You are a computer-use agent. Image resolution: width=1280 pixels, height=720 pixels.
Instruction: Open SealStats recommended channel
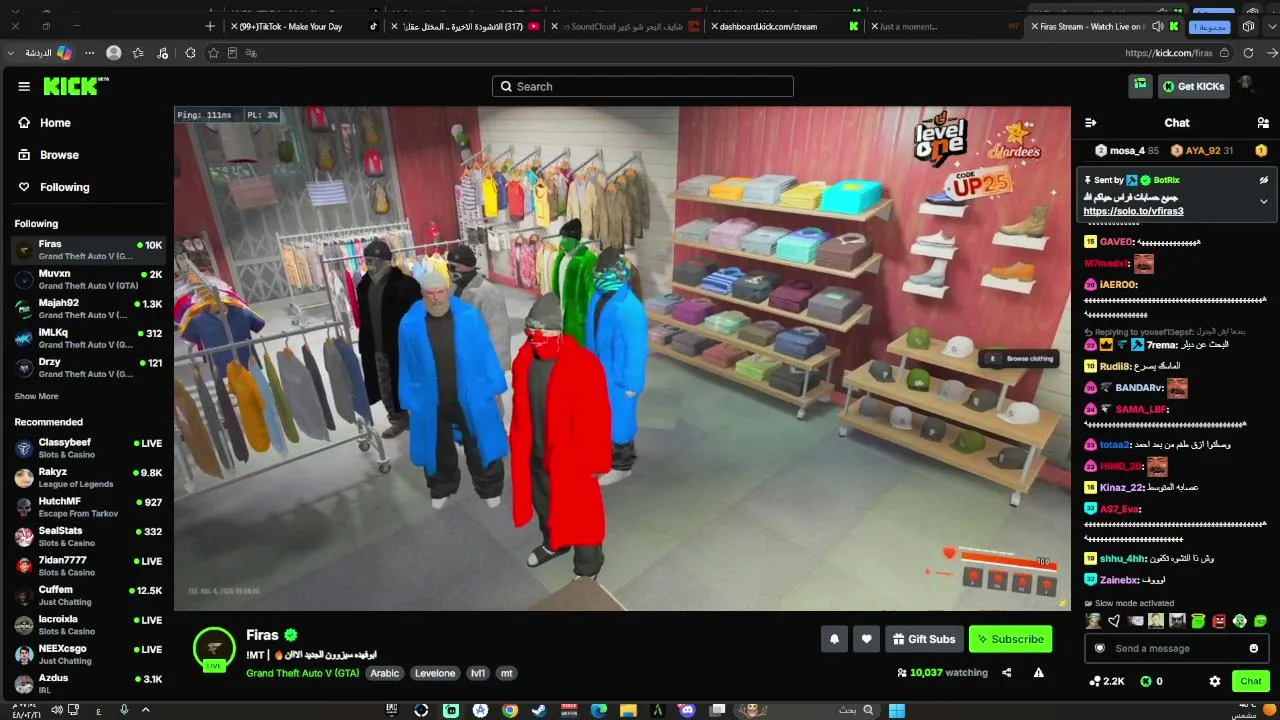(88, 537)
